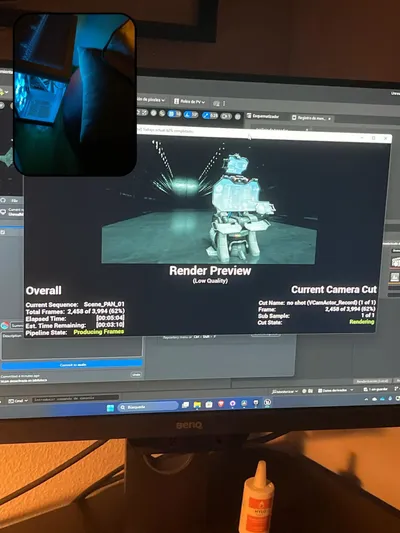Open the Unreal Engine taskbar icon
Image resolution: width=400 pixels, height=533 pixels.
[x=267, y=402]
